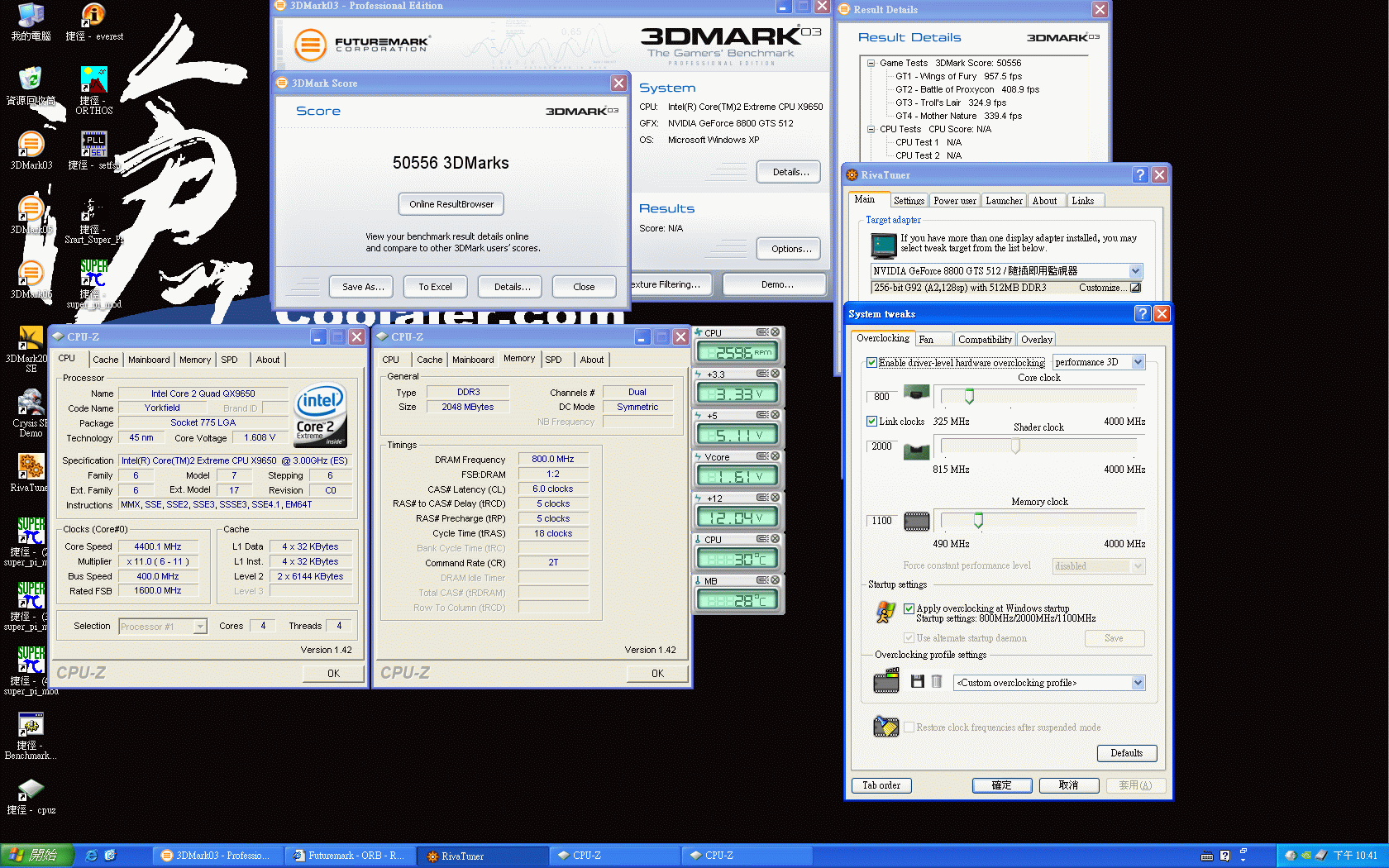1389x868 pixels.
Task: Switch to RivaTuner taskbar item
Action: 483,856
